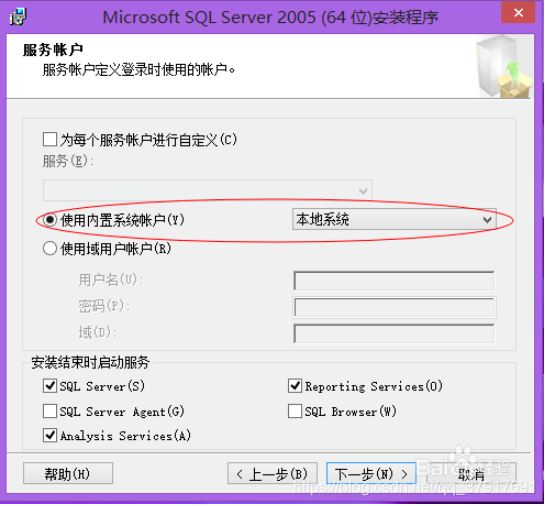The width and height of the screenshot is (545, 506).
Task: Click the 密码(P) input field
Action: pos(394,307)
